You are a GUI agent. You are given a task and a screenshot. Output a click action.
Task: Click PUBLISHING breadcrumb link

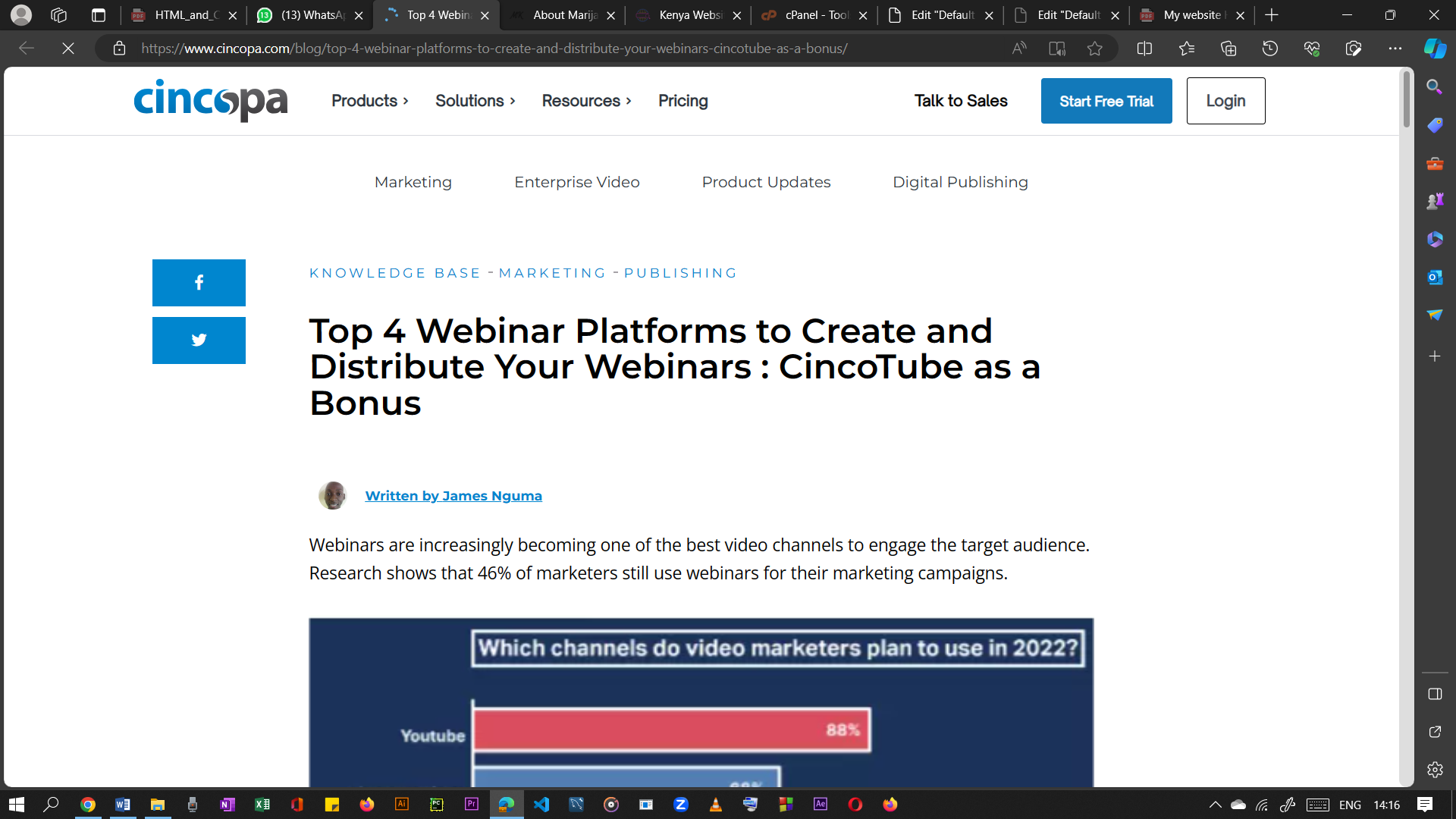pyautogui.click(x=680, y=273)
